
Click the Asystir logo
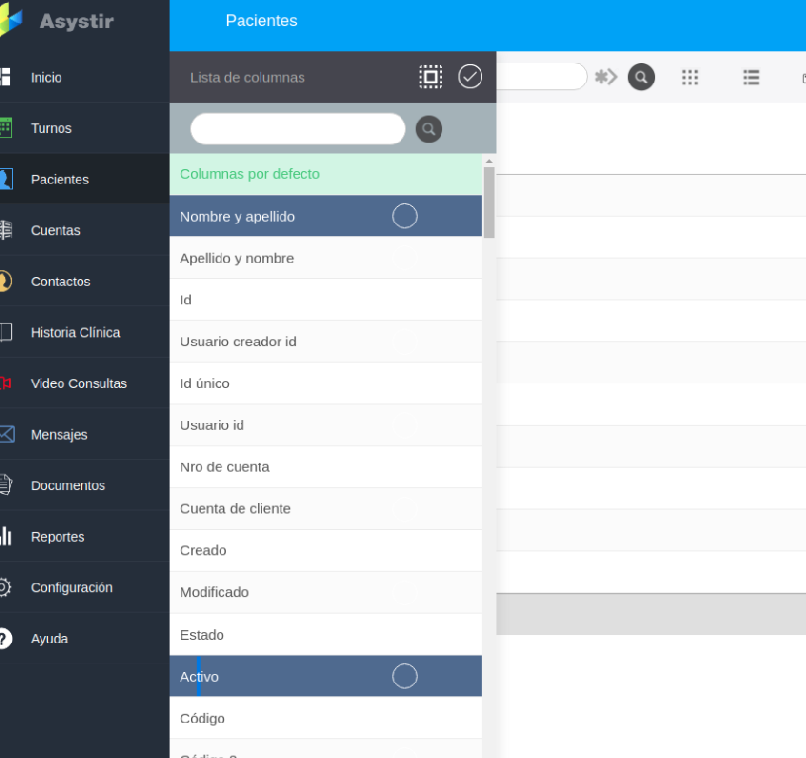[60, 21]
